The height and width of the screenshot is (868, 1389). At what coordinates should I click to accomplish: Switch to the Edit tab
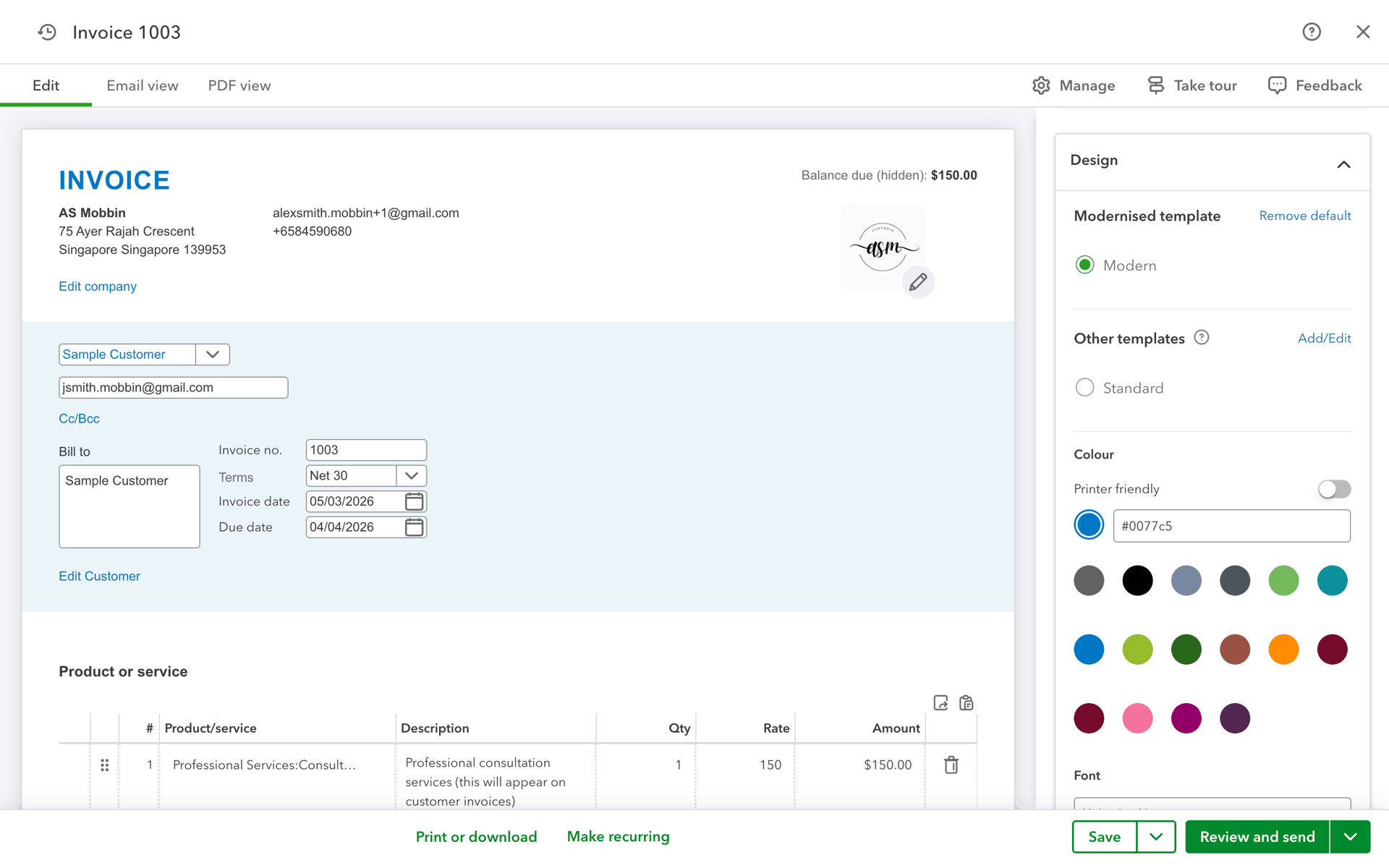click(x=46, y=85)
